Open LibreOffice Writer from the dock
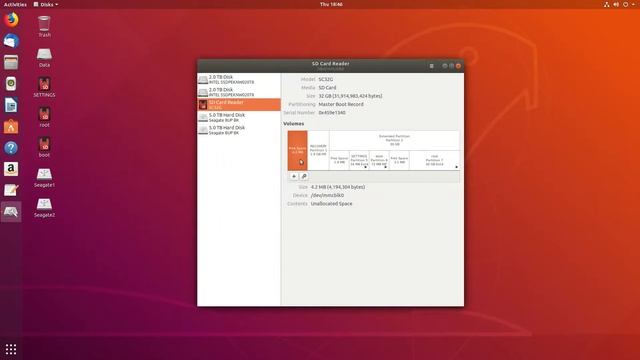Screen dimensions: 640x360 point(11,105)
